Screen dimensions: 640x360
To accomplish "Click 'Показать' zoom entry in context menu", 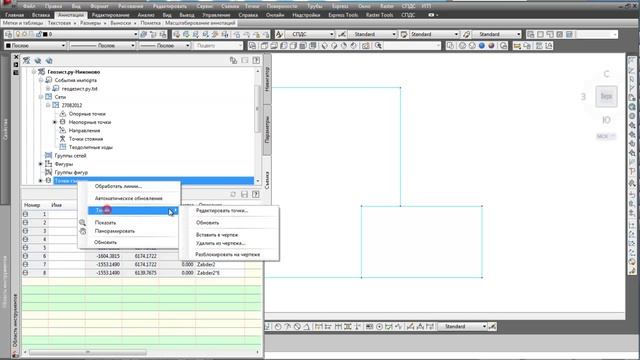I will (105, 223).
